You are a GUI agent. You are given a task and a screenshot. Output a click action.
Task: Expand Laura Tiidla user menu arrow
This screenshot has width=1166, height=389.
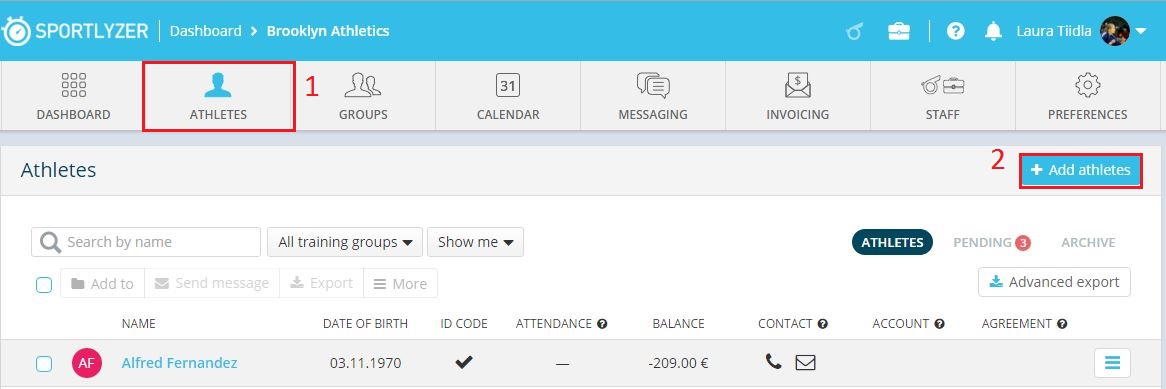(x=1141, y=31)
